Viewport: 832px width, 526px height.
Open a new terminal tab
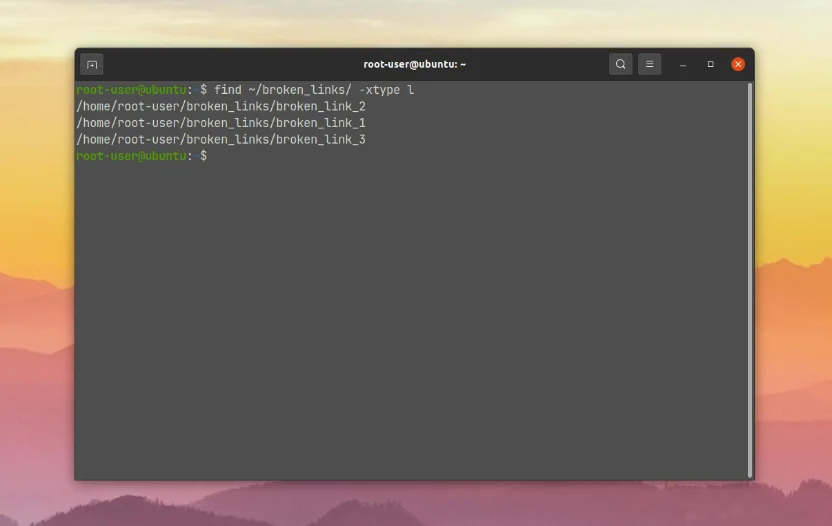point(92,65)
